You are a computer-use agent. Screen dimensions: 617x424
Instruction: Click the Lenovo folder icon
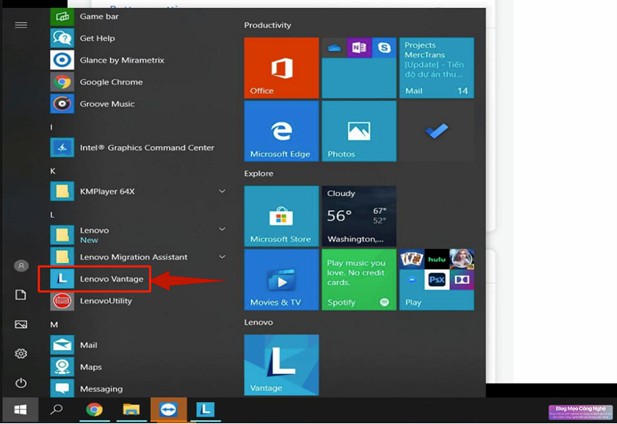(62, 235)
